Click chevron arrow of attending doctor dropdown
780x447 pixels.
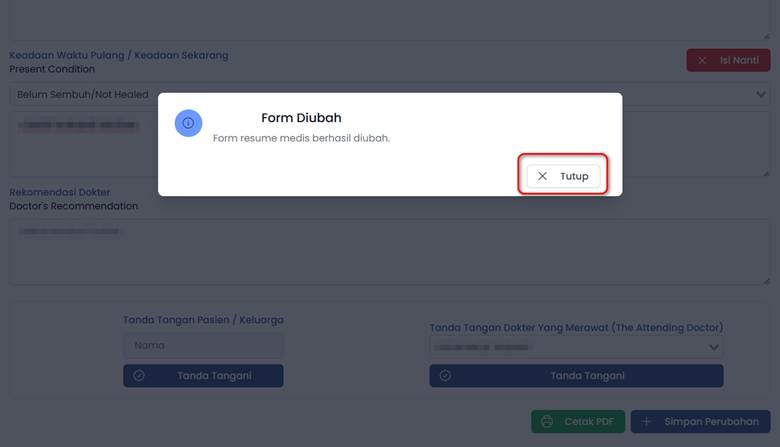click(x=714, y=347)
